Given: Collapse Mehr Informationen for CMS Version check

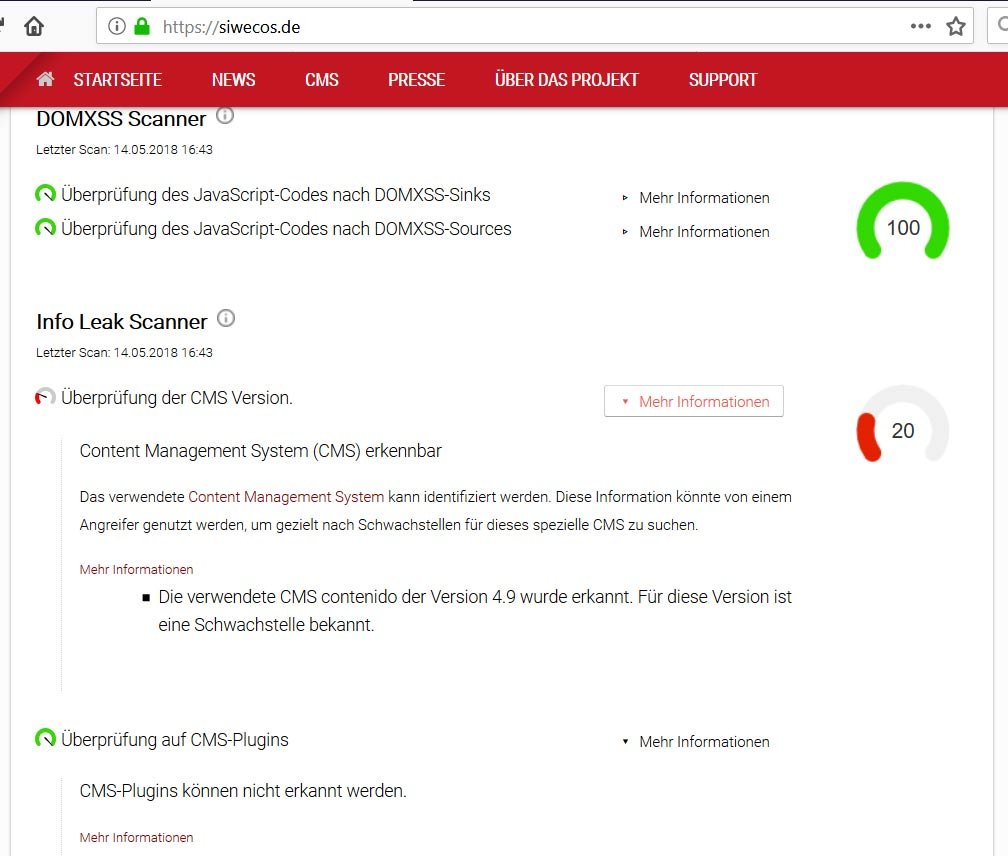Looking at the screenshot, I should tap(694, 402).
